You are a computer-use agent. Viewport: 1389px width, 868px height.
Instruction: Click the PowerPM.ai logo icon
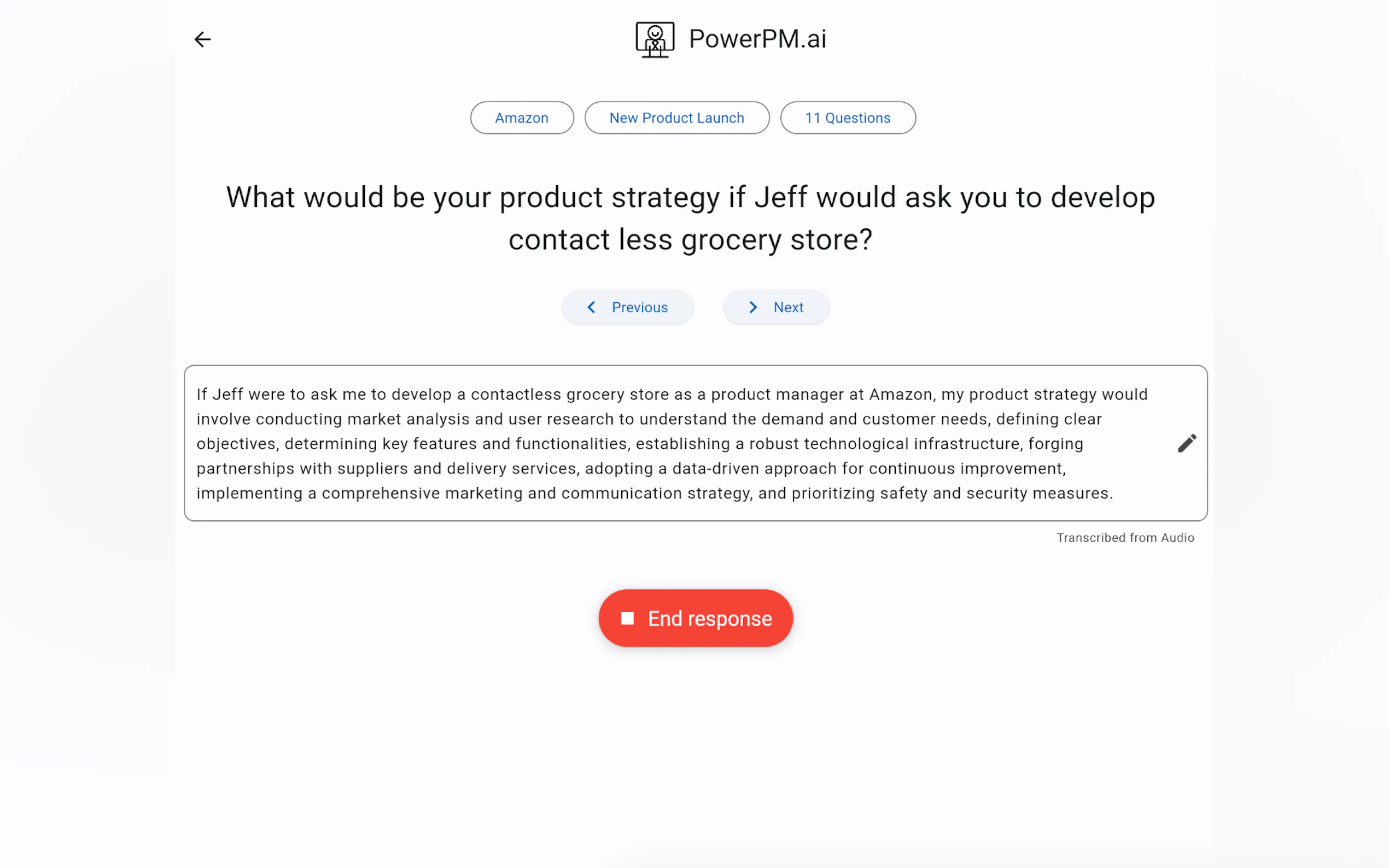click(x=655, y=39)
